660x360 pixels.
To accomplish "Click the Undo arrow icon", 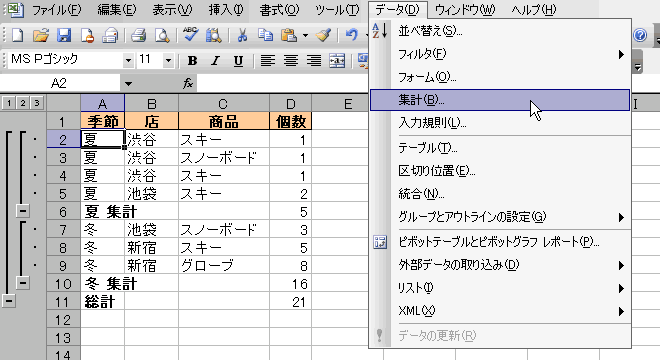I will click(351, 35).
